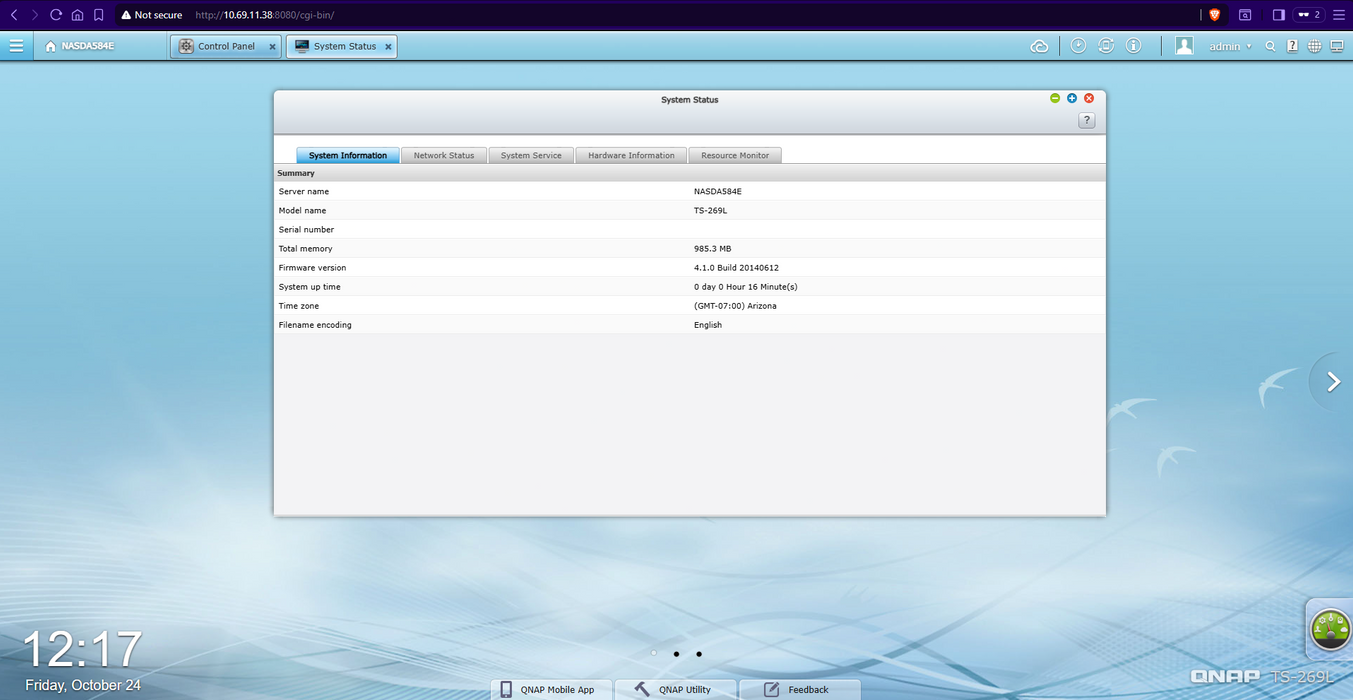Switch to the Network Status tab
This screenshot has width=1353, height=700.
[444, 155]
